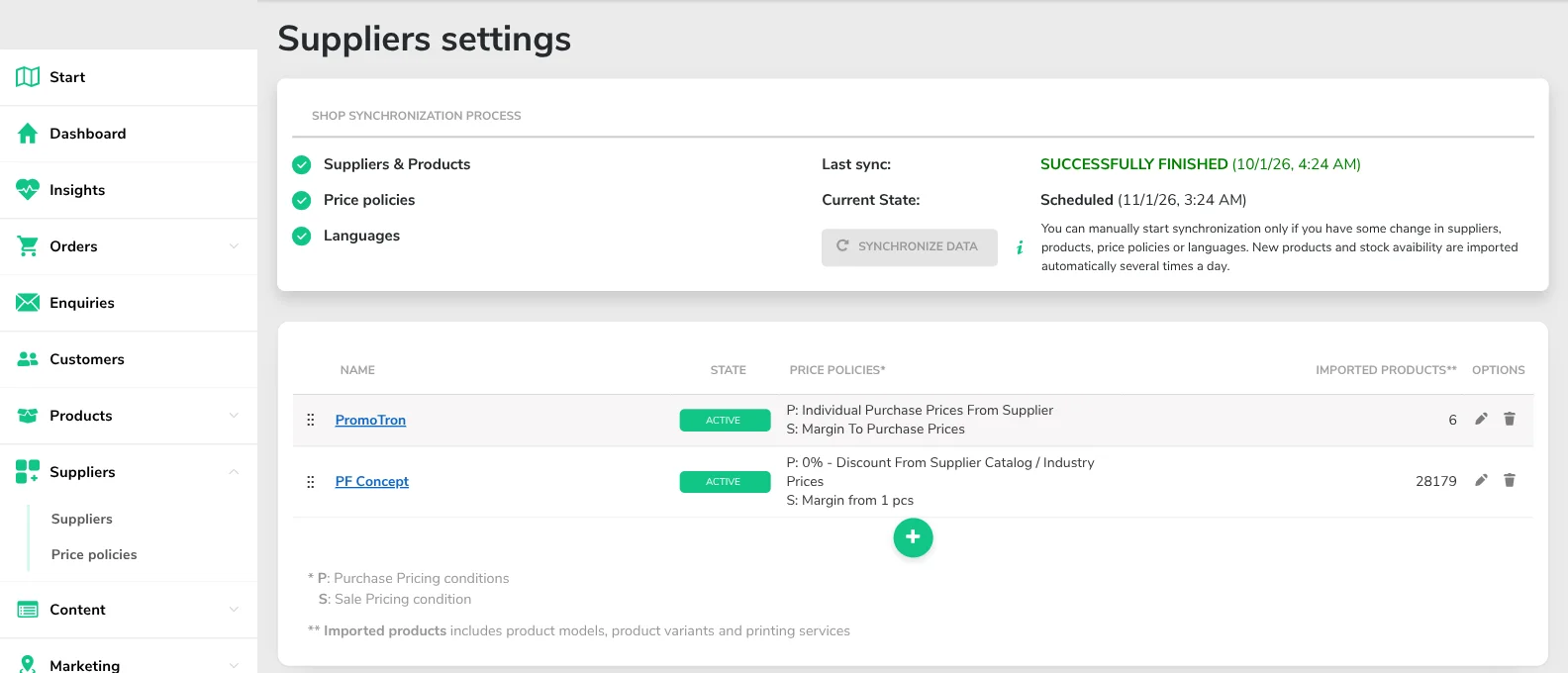Image resolution: width=1568 pixels, height=673 pixels.
Task: Expand the Orders menu chevron
Action: pos(234,246)
